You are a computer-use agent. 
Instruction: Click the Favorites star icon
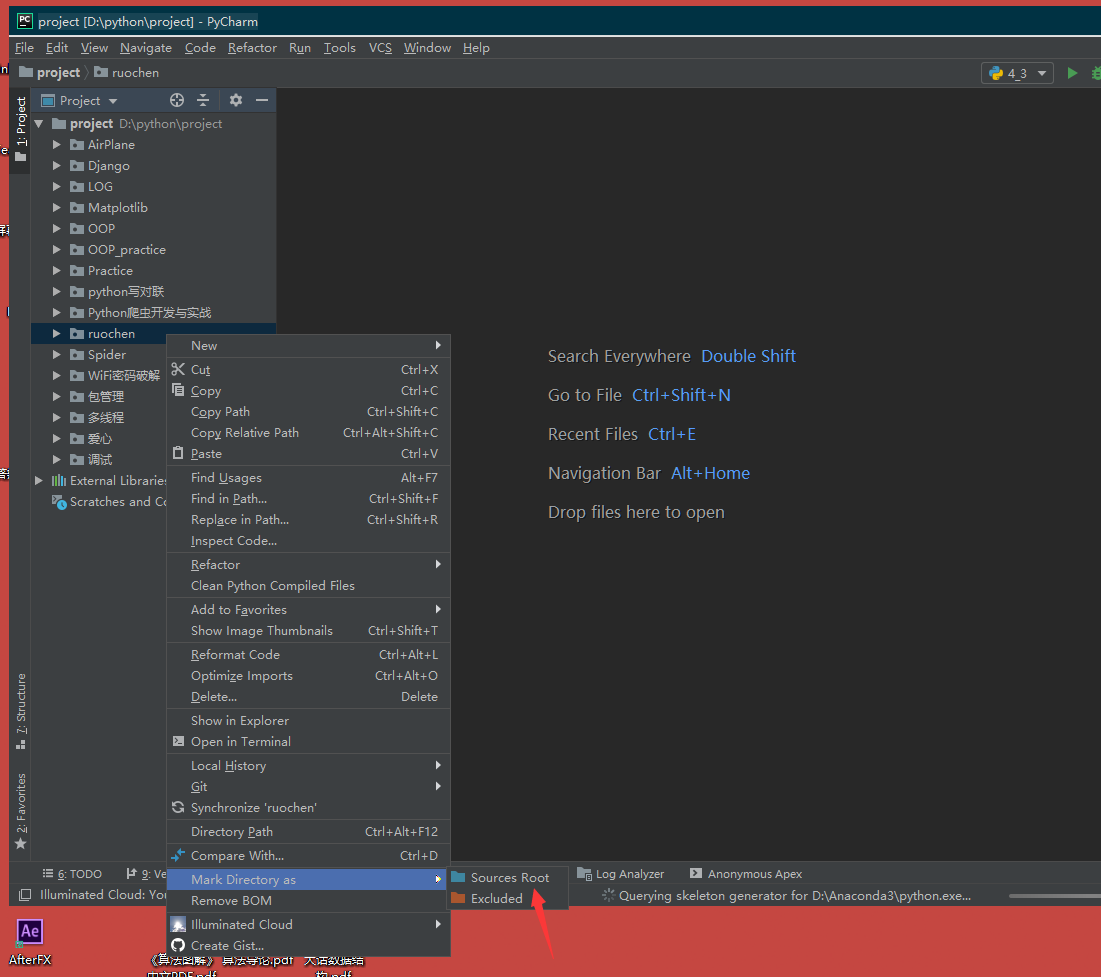coord(21,844)
